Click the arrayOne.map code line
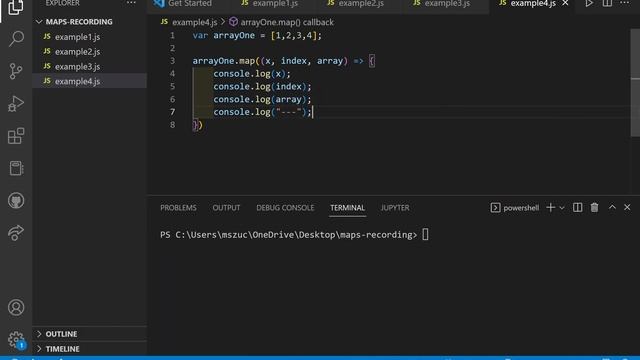The image size is (640, 360). click(x=284, y=61)
